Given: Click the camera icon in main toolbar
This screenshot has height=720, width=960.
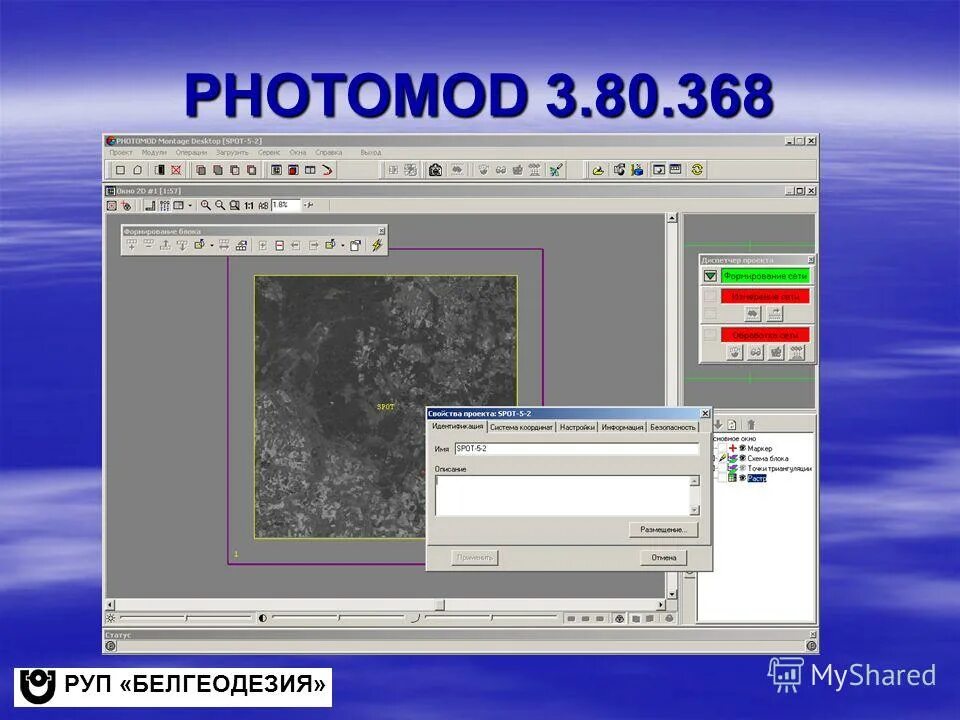Looking at the screenshot, I should pyautogui.click(x=435, y=170).
